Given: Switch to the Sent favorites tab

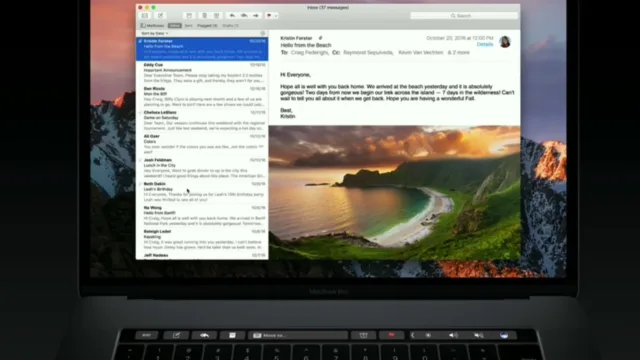Looking at the screenshot, I should click(188, 25).
